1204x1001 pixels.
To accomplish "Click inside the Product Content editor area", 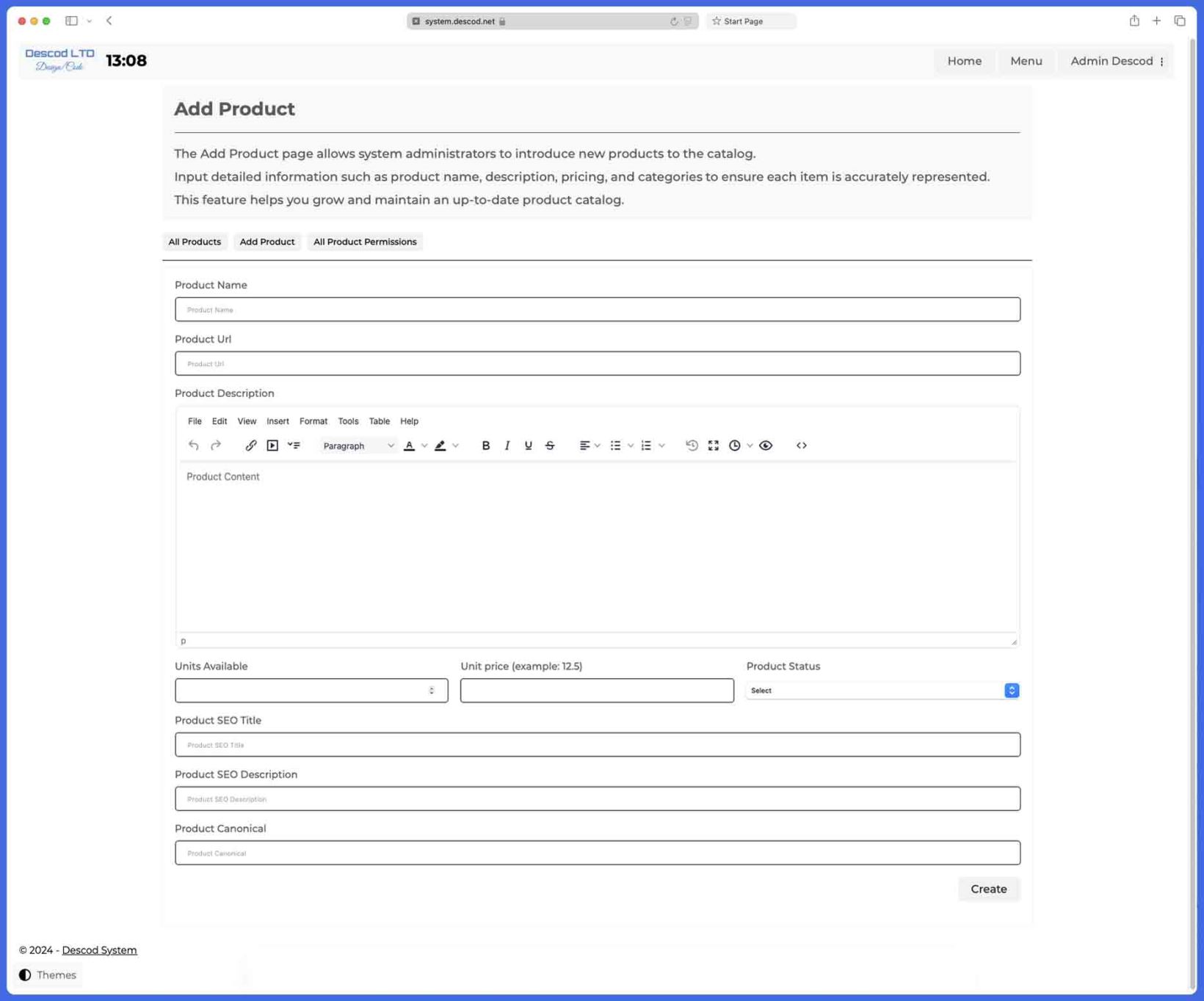I will pyautogui.click(x=598, y=547).
